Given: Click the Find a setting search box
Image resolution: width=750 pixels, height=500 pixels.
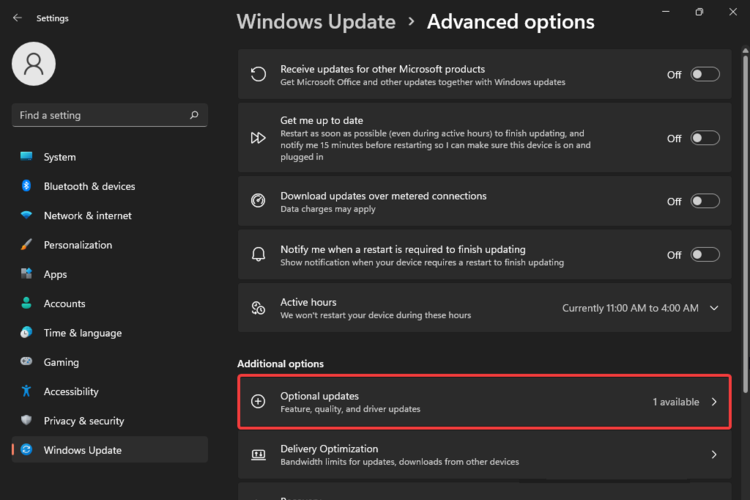Looking at the screenshot, I should coord(100,115).
